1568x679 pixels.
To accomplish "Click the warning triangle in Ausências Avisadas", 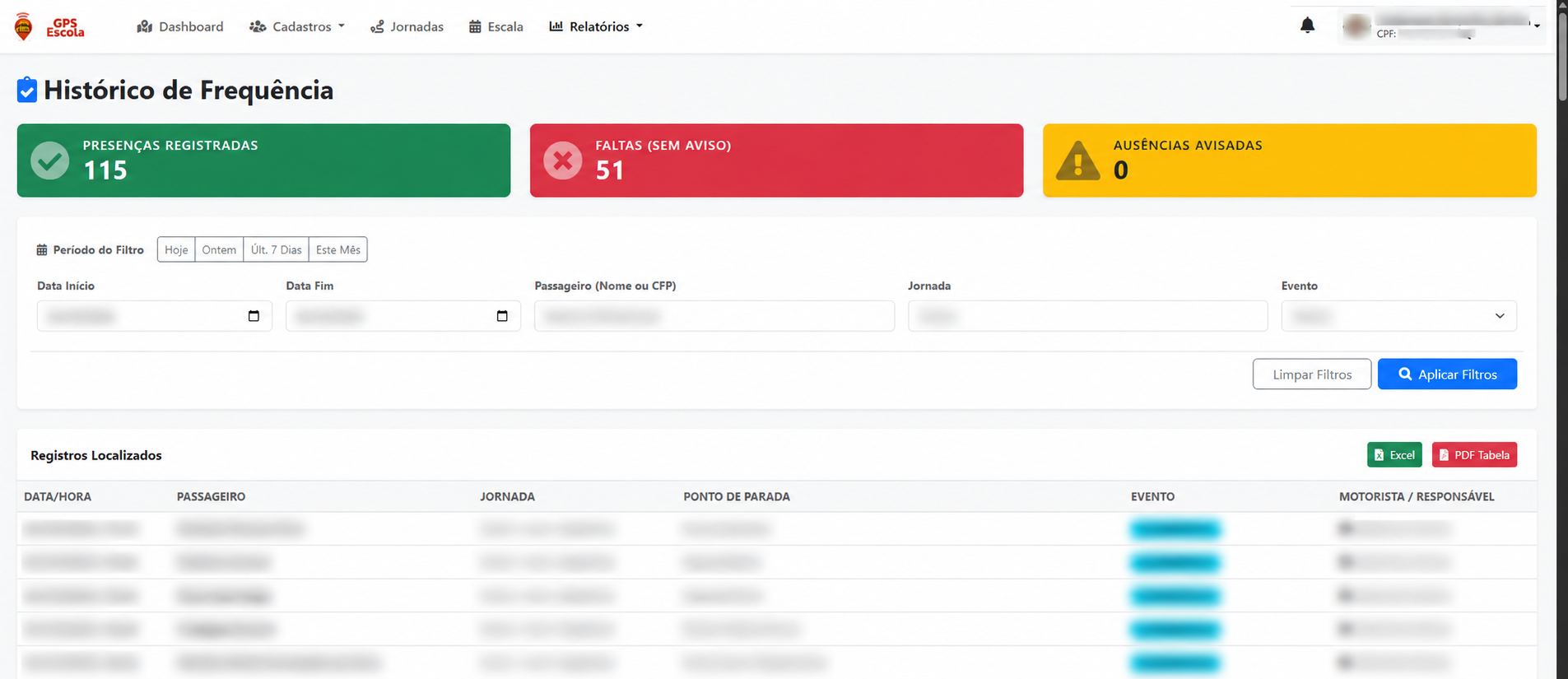I will [x=1077, y=160].
